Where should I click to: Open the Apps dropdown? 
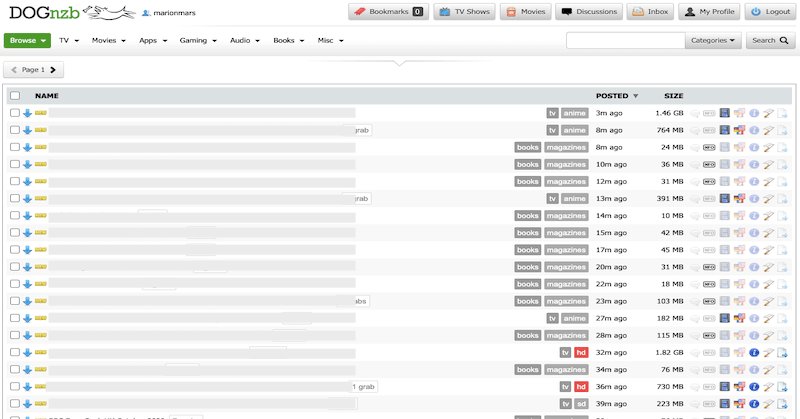pyautogui.click(x=153, y=40)
